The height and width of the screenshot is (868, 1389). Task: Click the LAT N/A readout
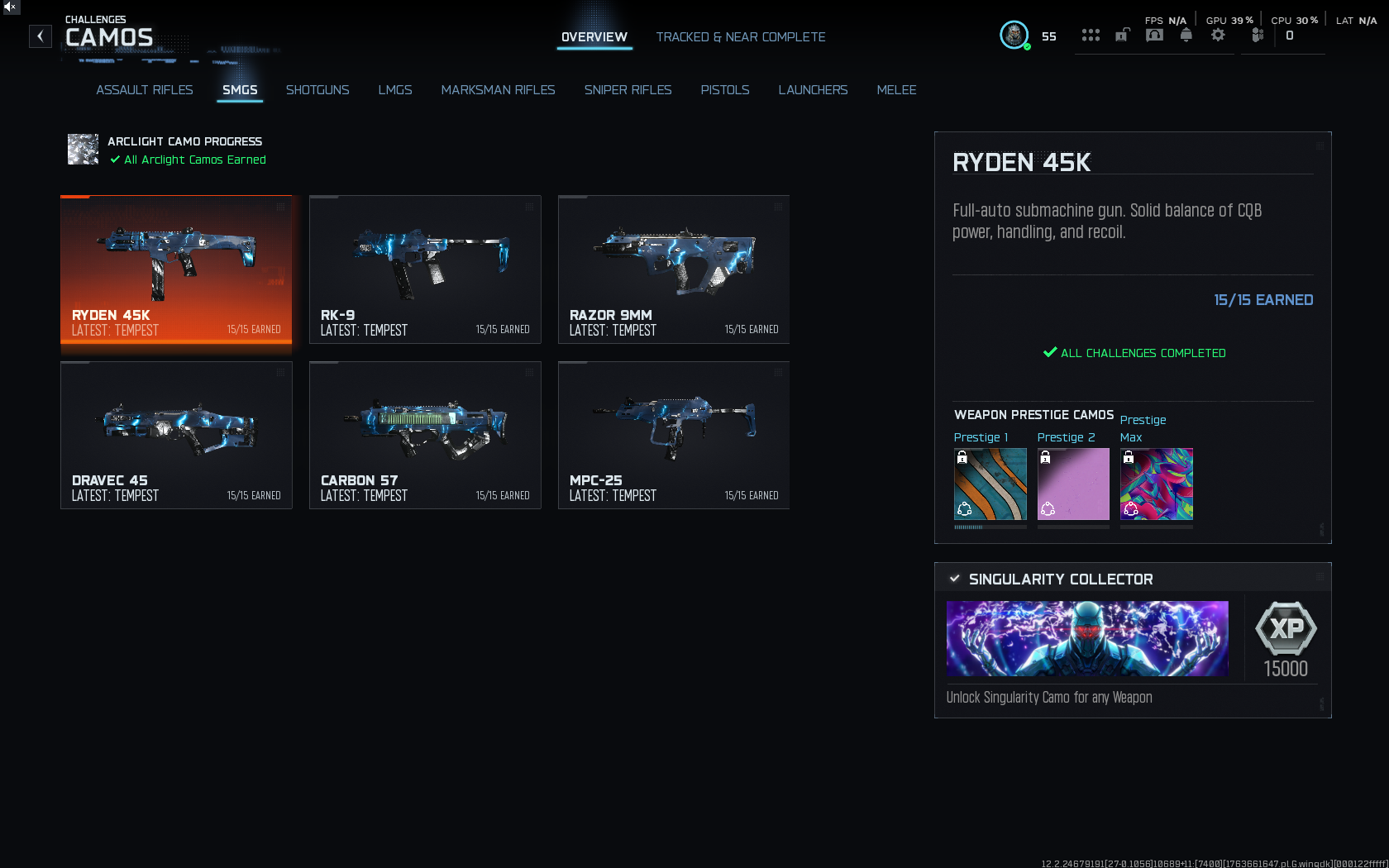click(1357, 21)
